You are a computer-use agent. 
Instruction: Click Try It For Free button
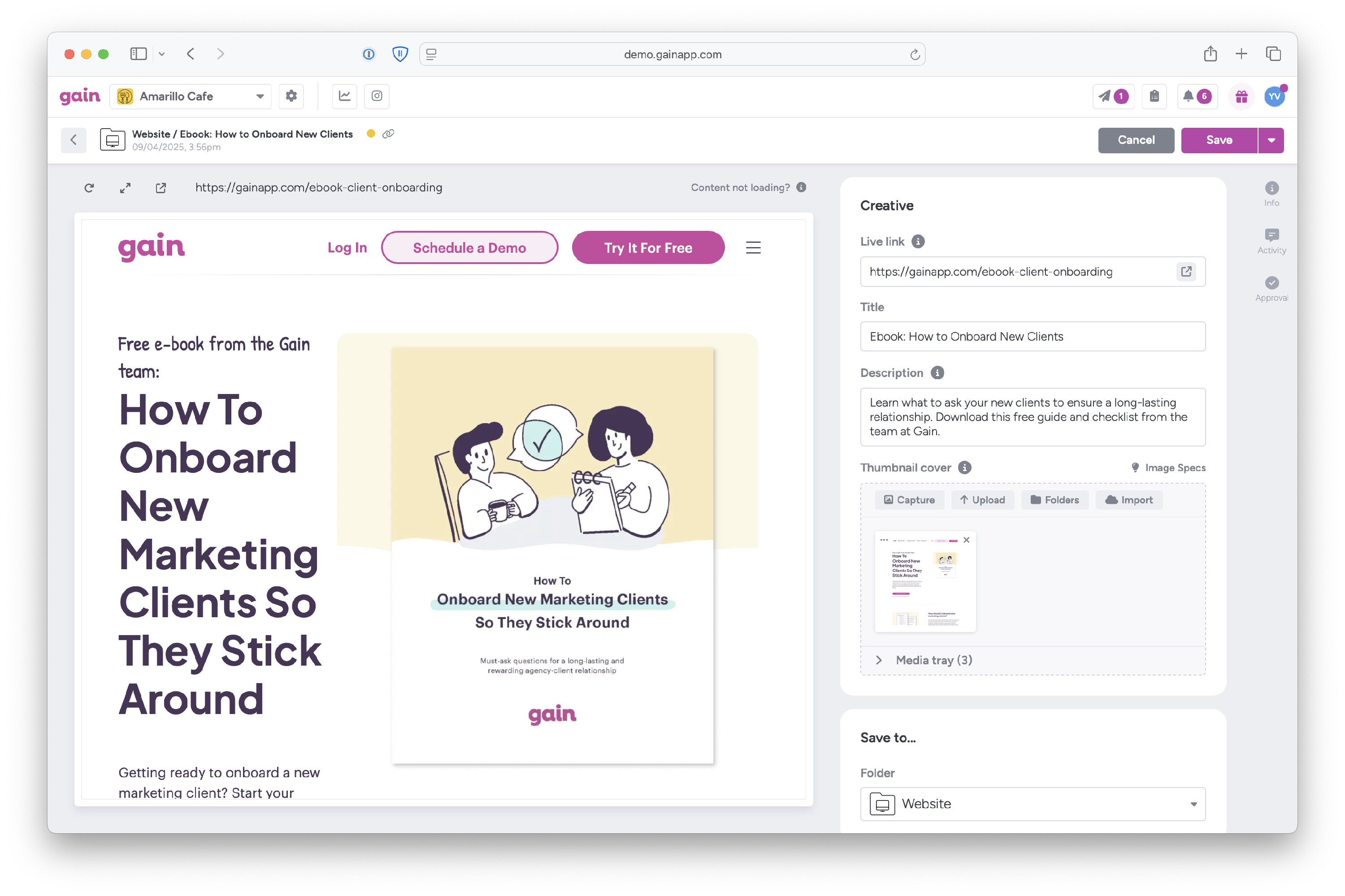click(648, 247)
